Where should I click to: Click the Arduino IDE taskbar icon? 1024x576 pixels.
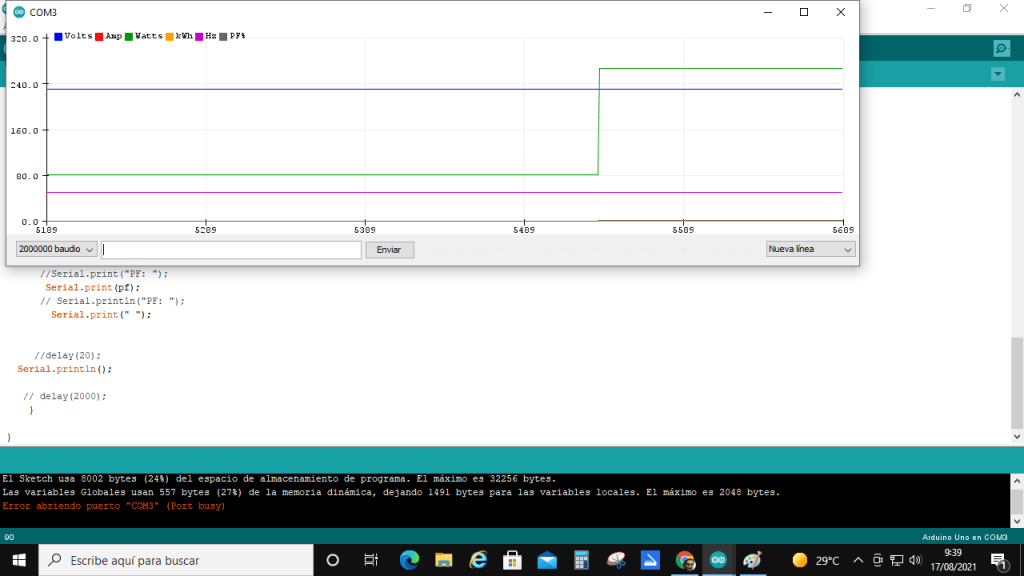tap(717, 560)
